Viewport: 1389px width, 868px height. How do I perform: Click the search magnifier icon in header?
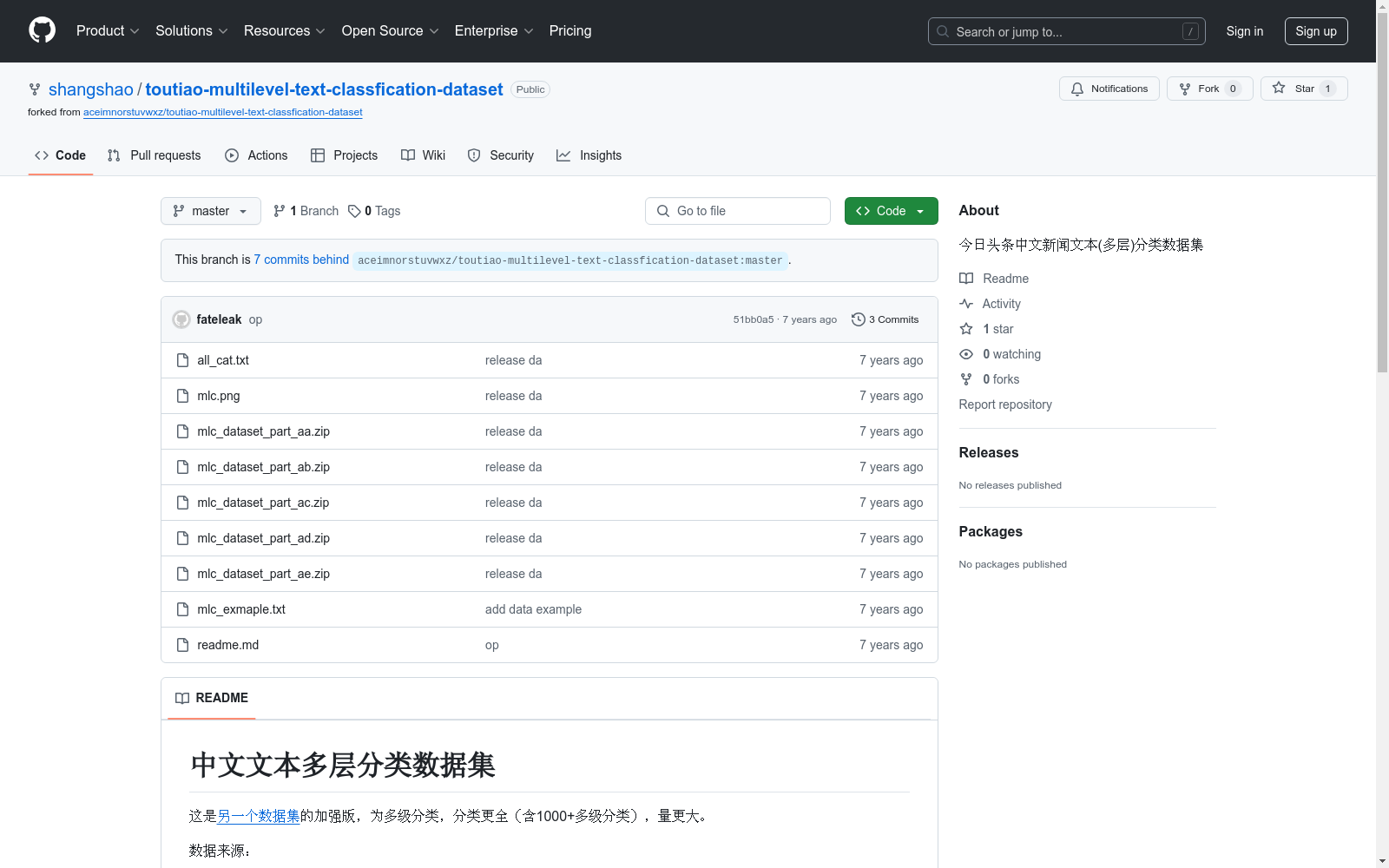click(943, 31)
